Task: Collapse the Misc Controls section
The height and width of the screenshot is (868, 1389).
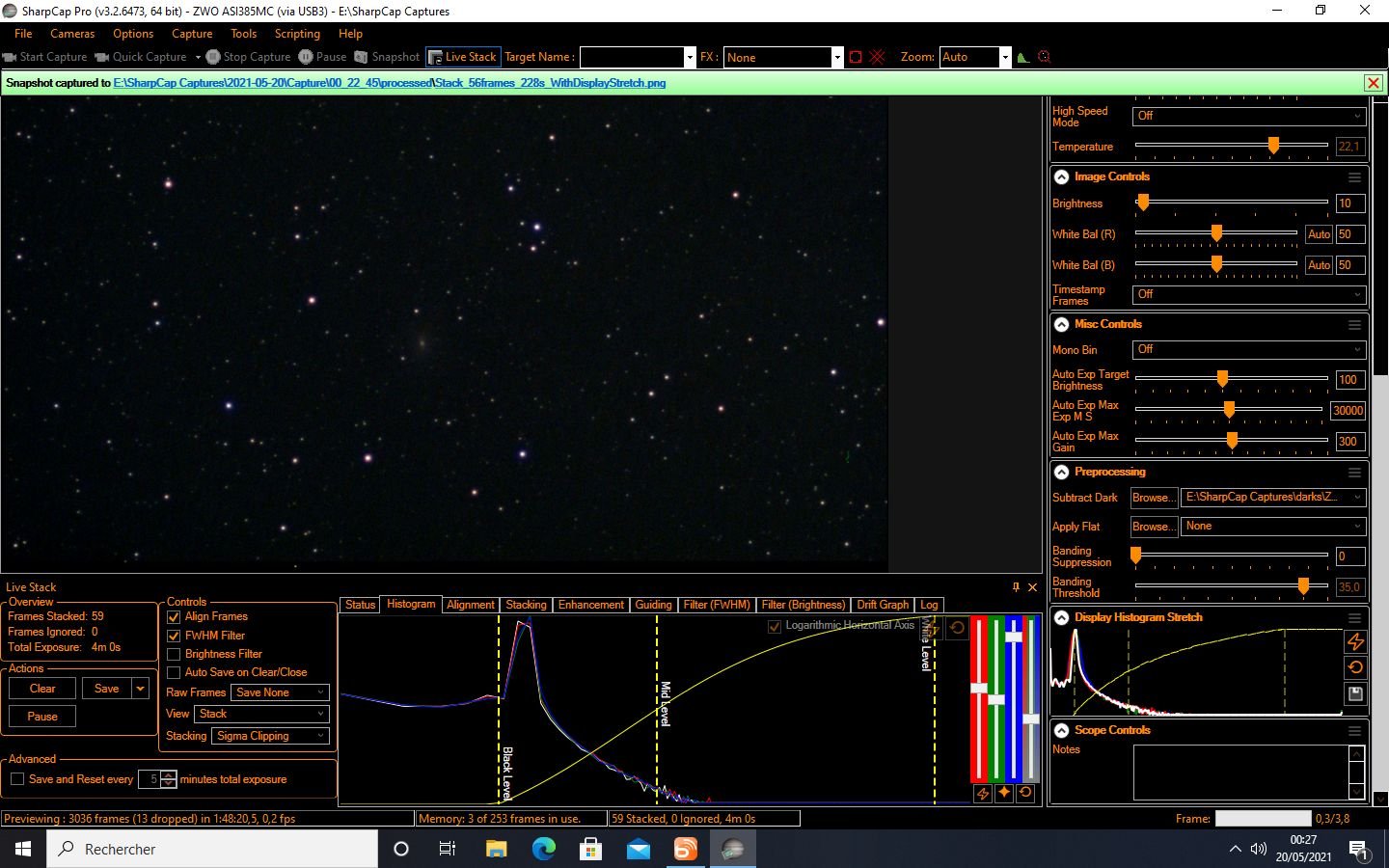Action: click(x=1061, y=325)
